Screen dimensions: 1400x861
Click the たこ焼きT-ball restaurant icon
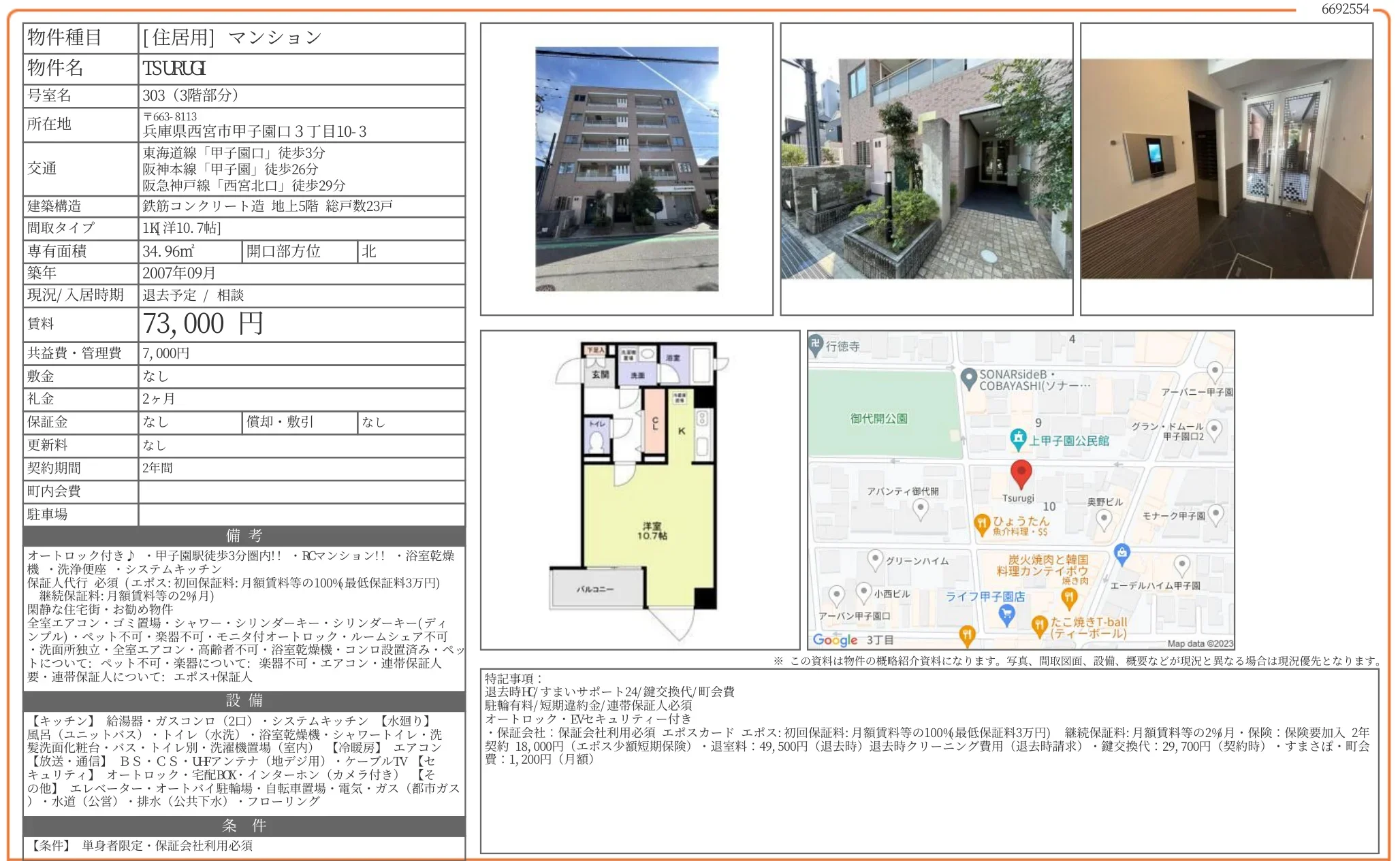tap(1039, 626)
